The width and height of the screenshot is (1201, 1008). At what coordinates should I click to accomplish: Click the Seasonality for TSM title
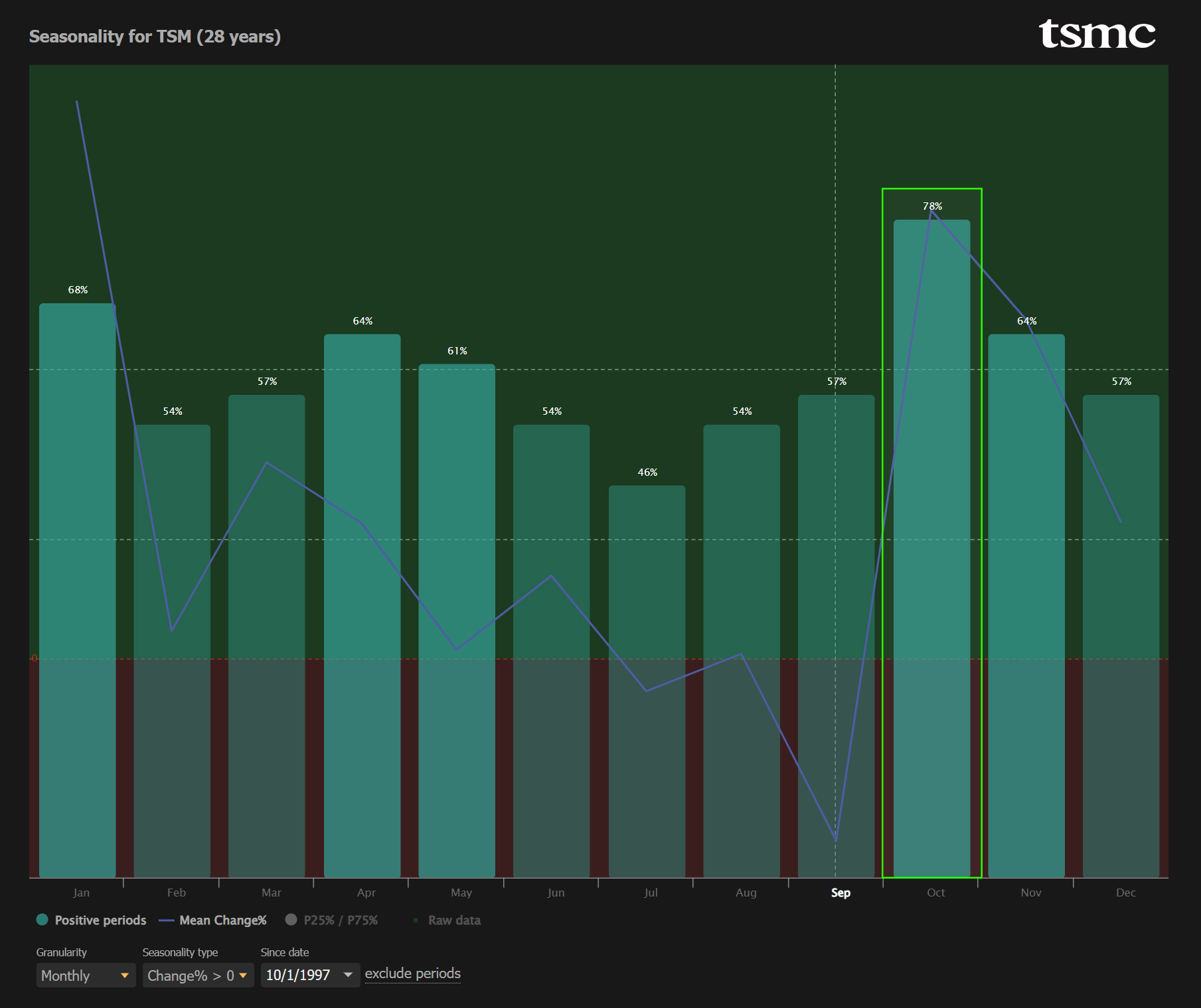point(155,36)
